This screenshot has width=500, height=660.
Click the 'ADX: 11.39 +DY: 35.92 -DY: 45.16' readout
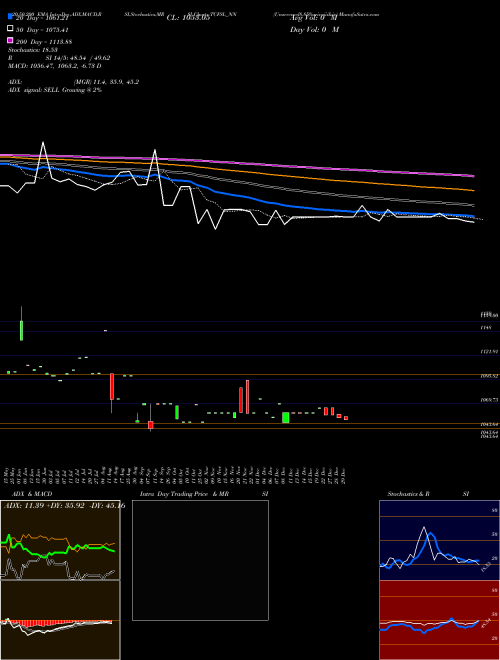coord(64,506)
